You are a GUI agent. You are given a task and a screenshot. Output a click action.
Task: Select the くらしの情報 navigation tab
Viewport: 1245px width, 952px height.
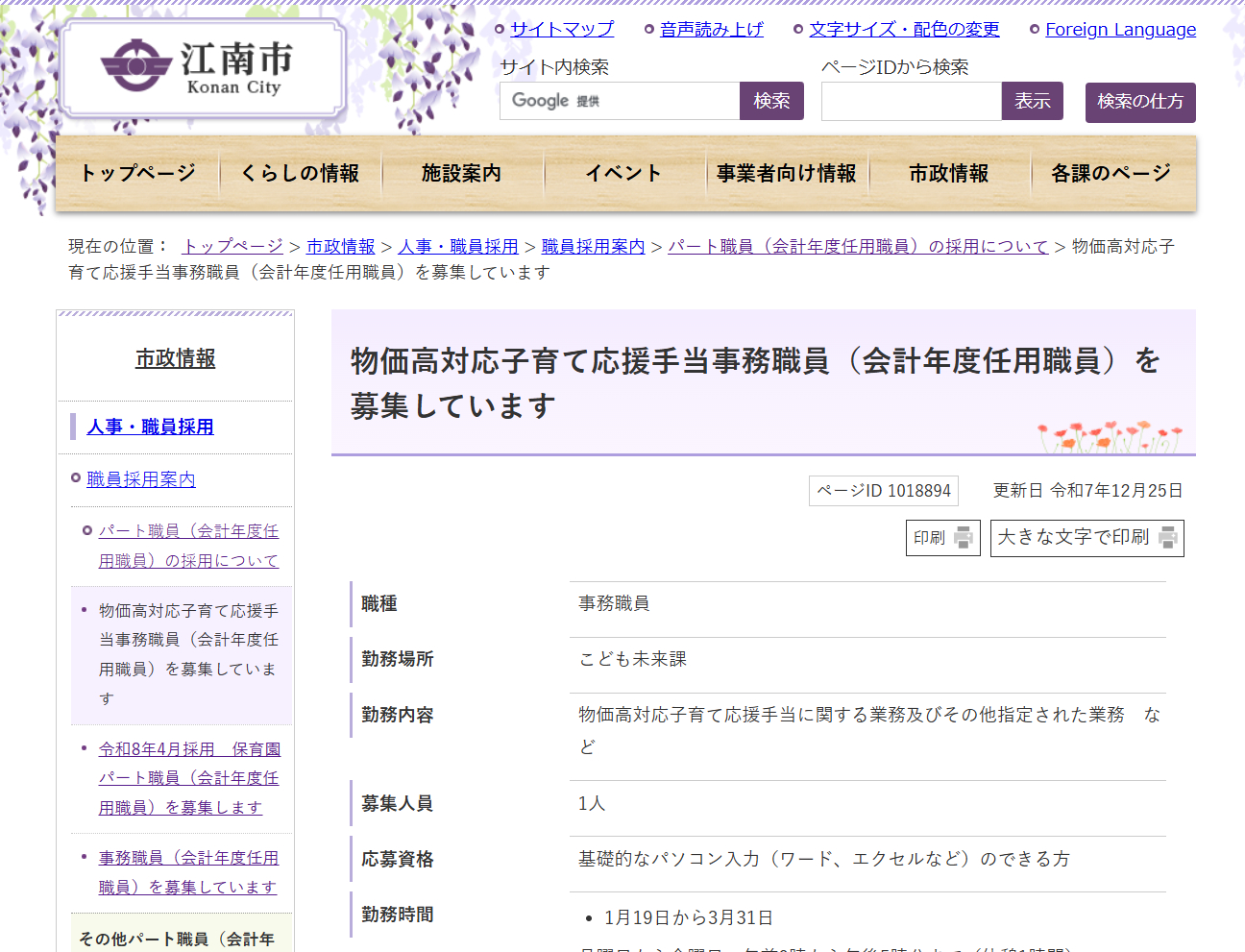point(300,173)
